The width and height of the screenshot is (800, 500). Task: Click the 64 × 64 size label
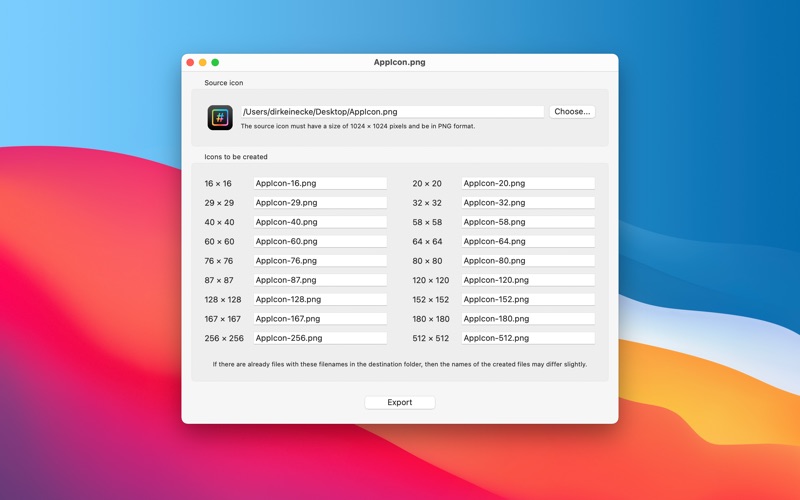427,241
